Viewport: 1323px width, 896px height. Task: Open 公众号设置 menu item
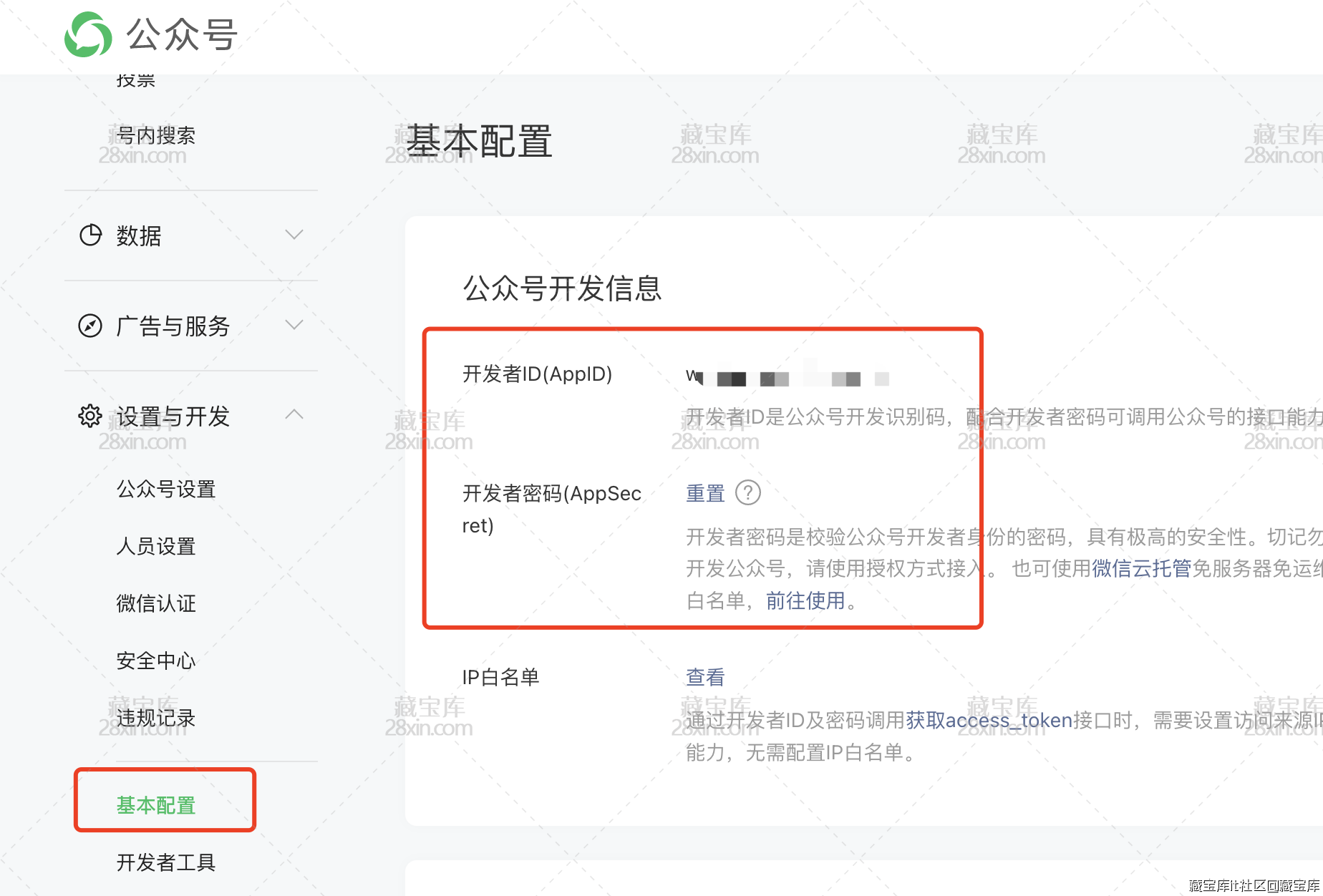pos(166,490)
